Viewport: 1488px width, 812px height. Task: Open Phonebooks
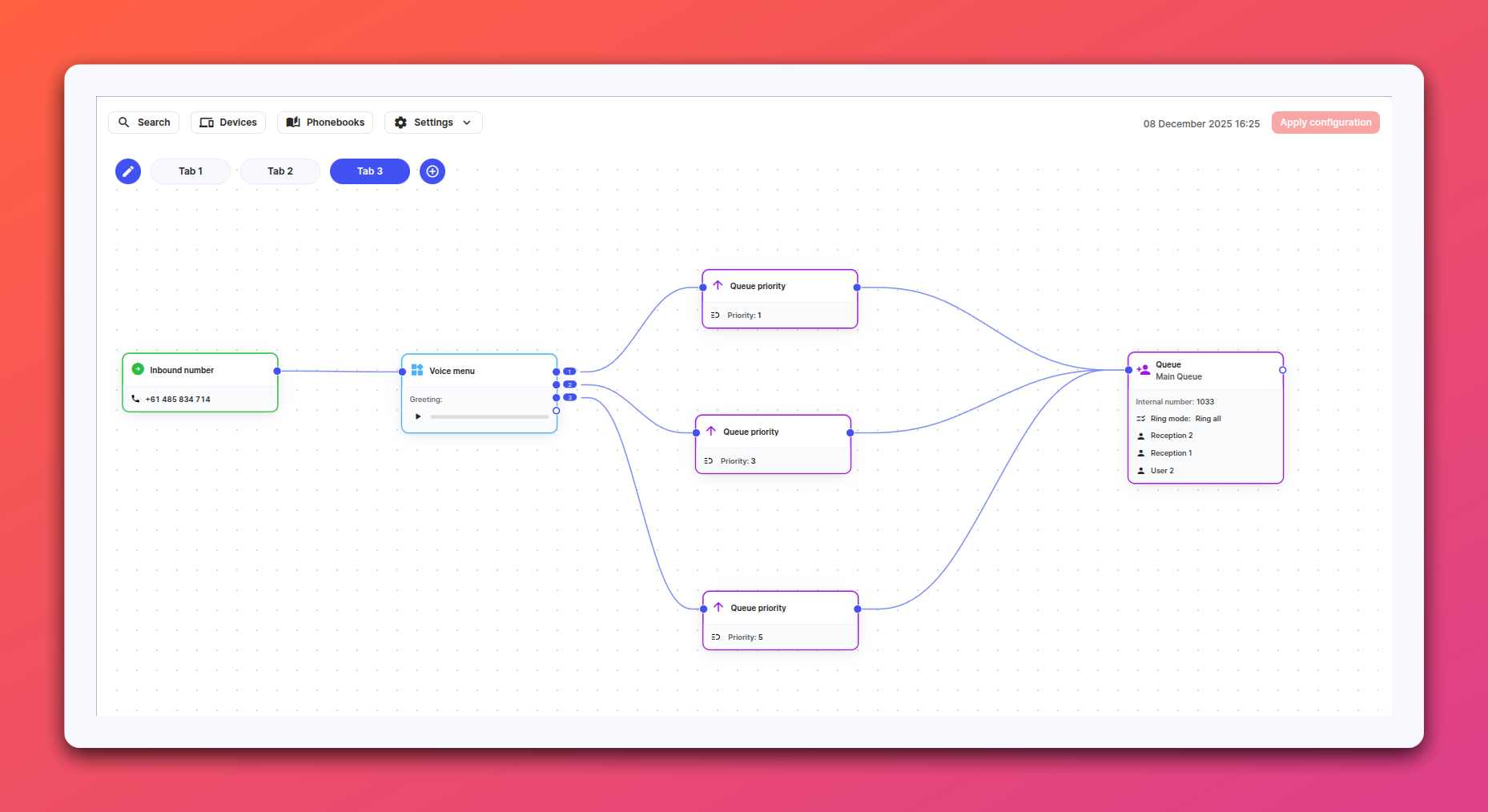coord(325,123)
